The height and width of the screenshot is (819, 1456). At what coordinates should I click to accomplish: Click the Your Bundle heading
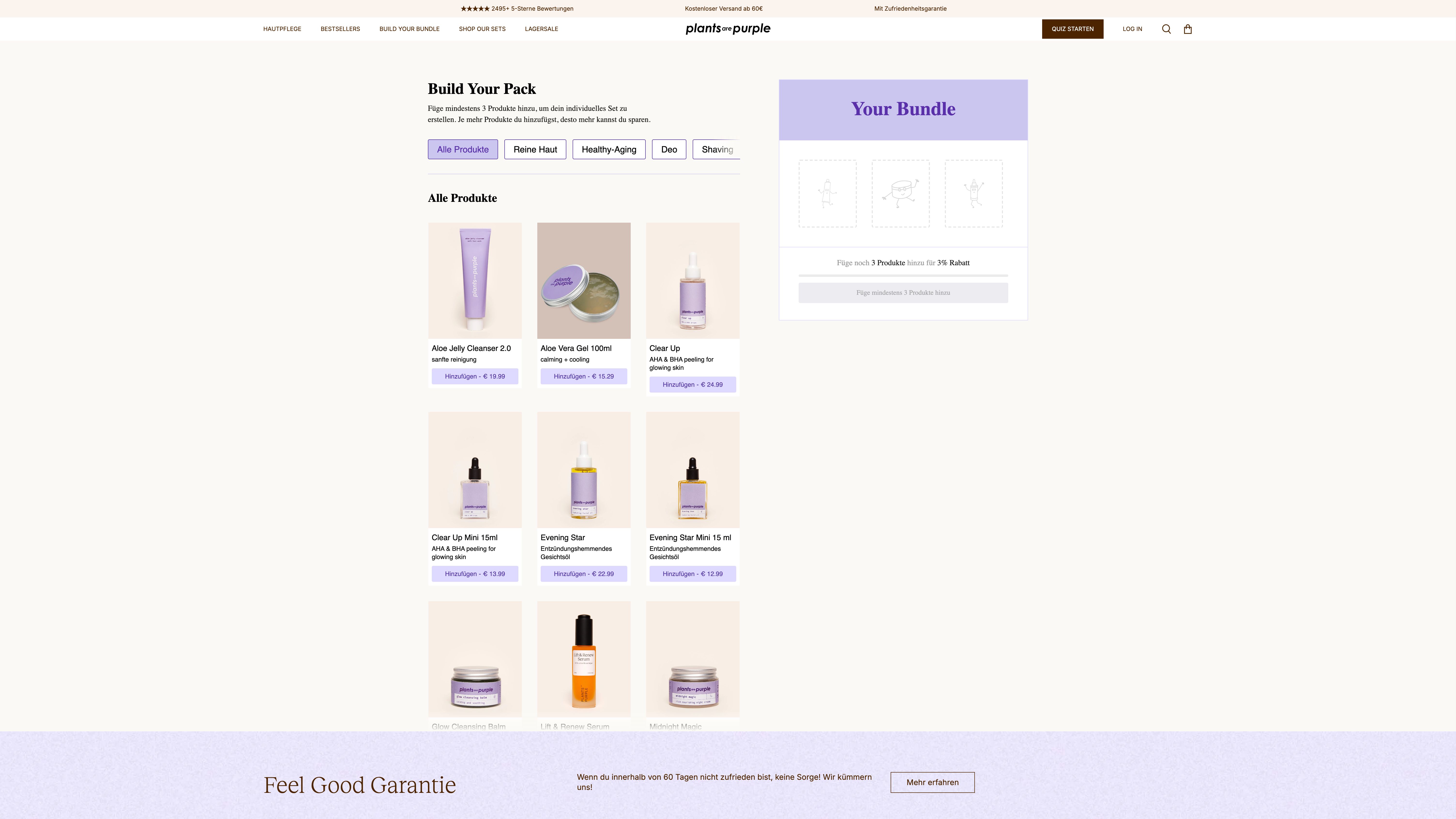903,108
